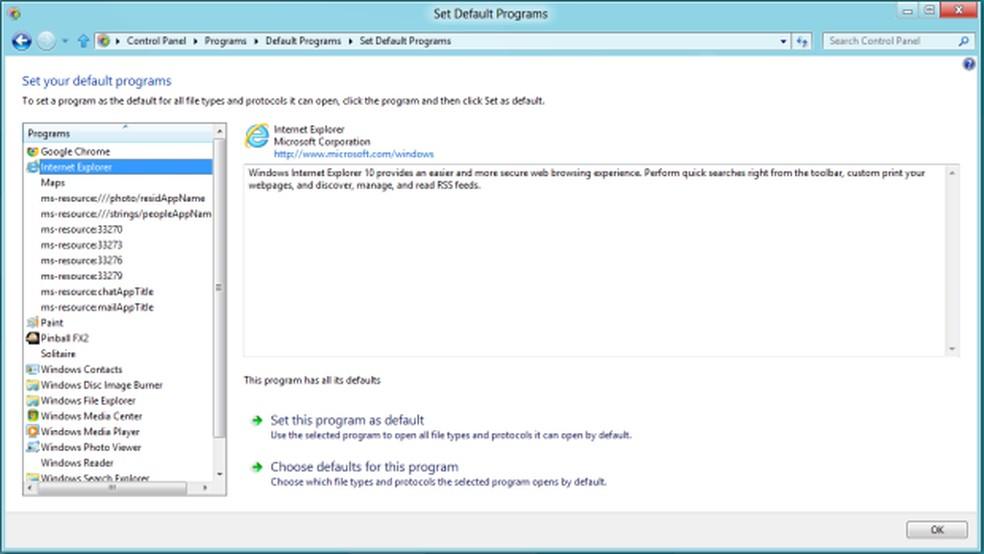Image resolution: width=984 pixels, height=554 pixels.
Task: Click the Pinball FX2 icon
Action: 33,338
